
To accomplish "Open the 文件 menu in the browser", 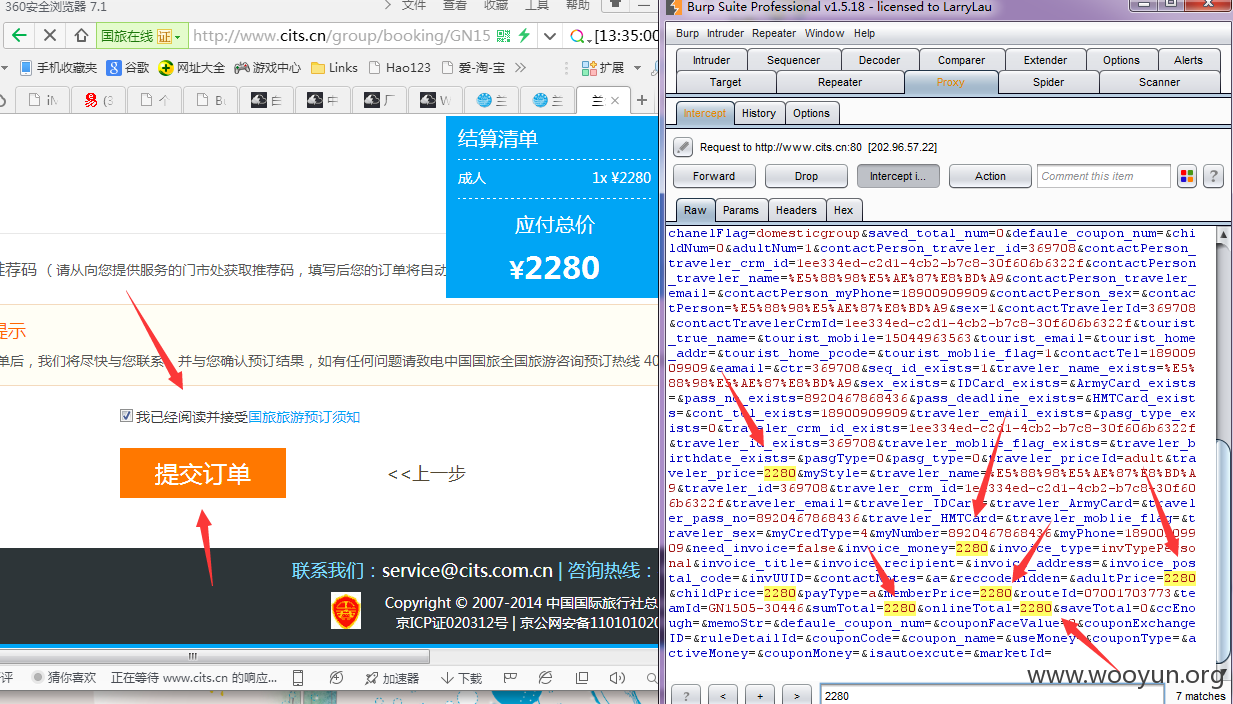I will pos(414,6).
